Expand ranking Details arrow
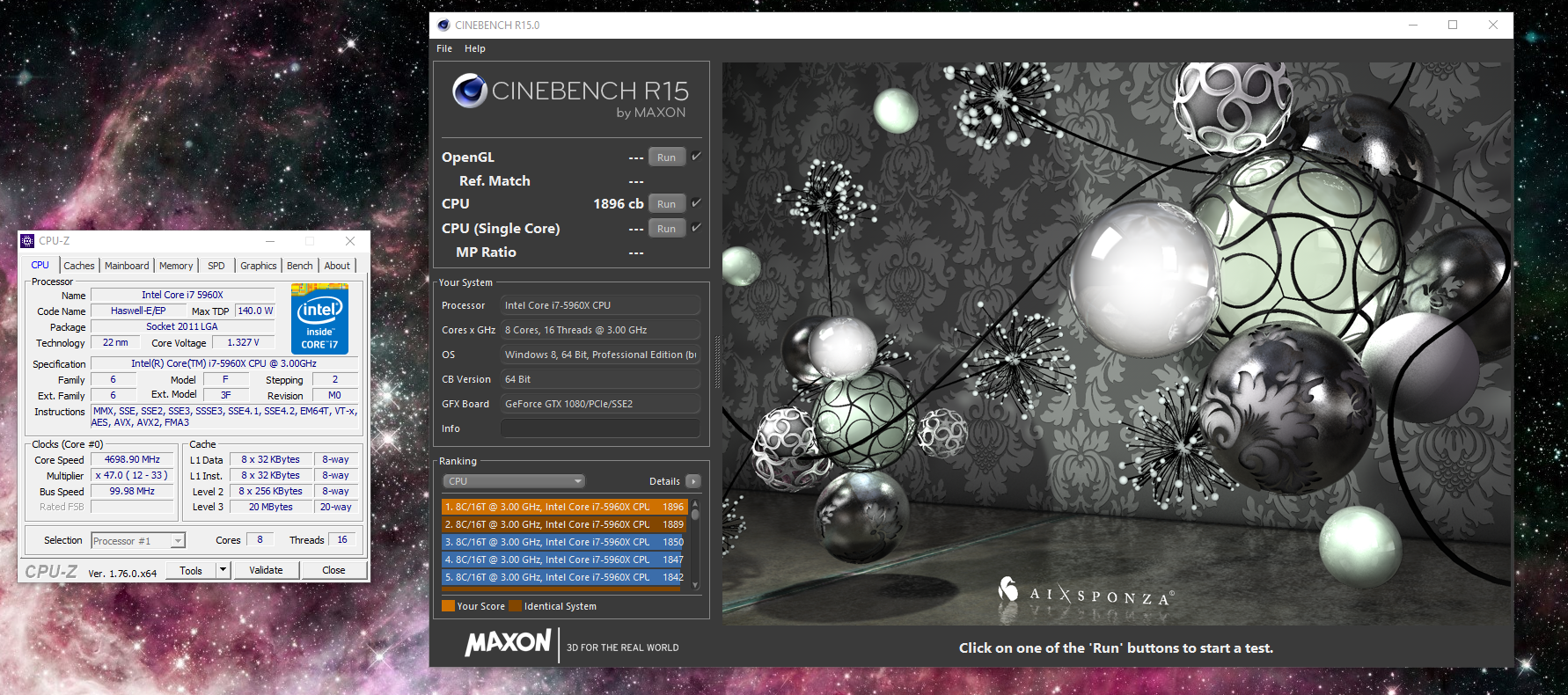1568x695 pixels. click(693, 481)
